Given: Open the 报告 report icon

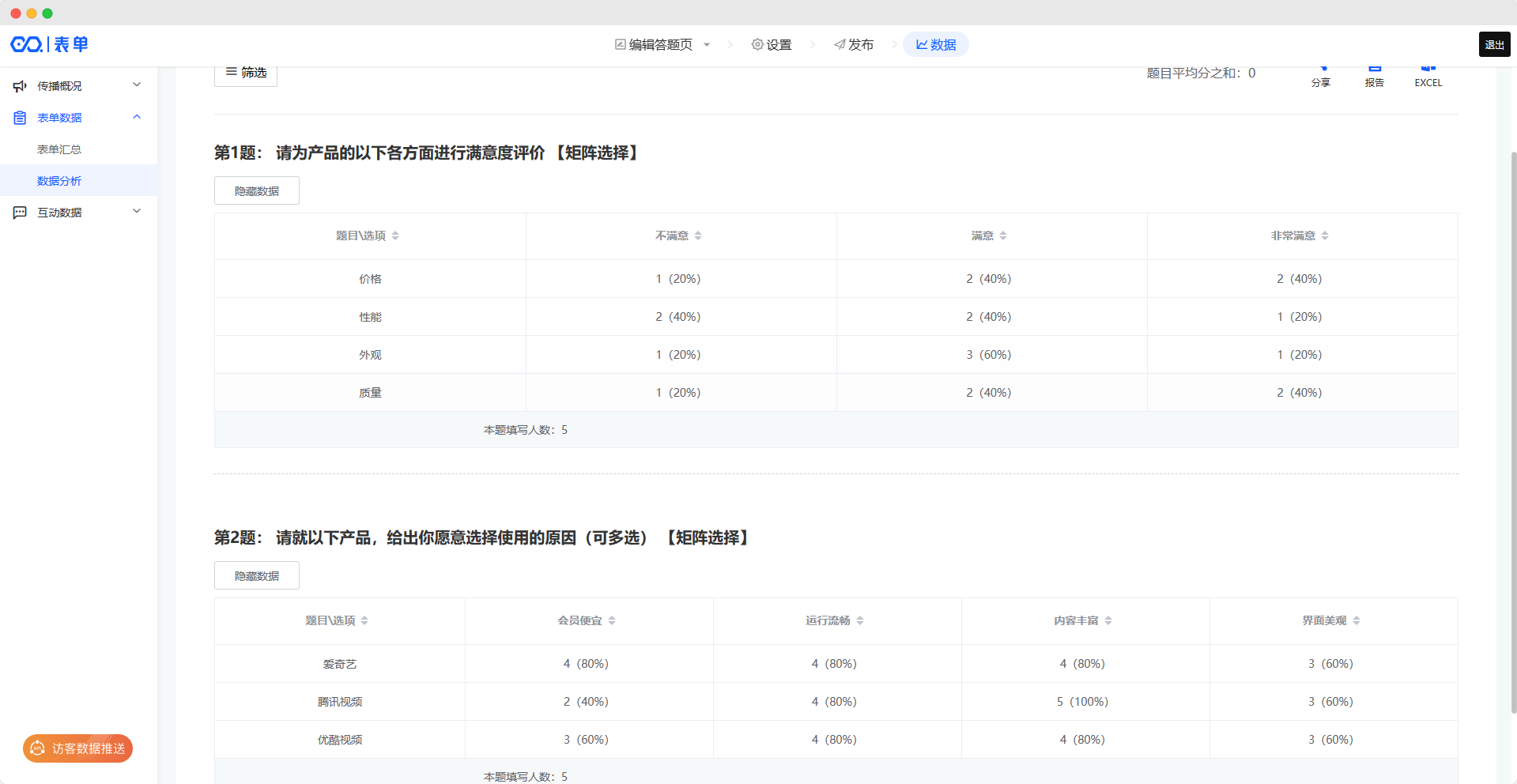Looking at the screenshot, I should click(1374, 76).
